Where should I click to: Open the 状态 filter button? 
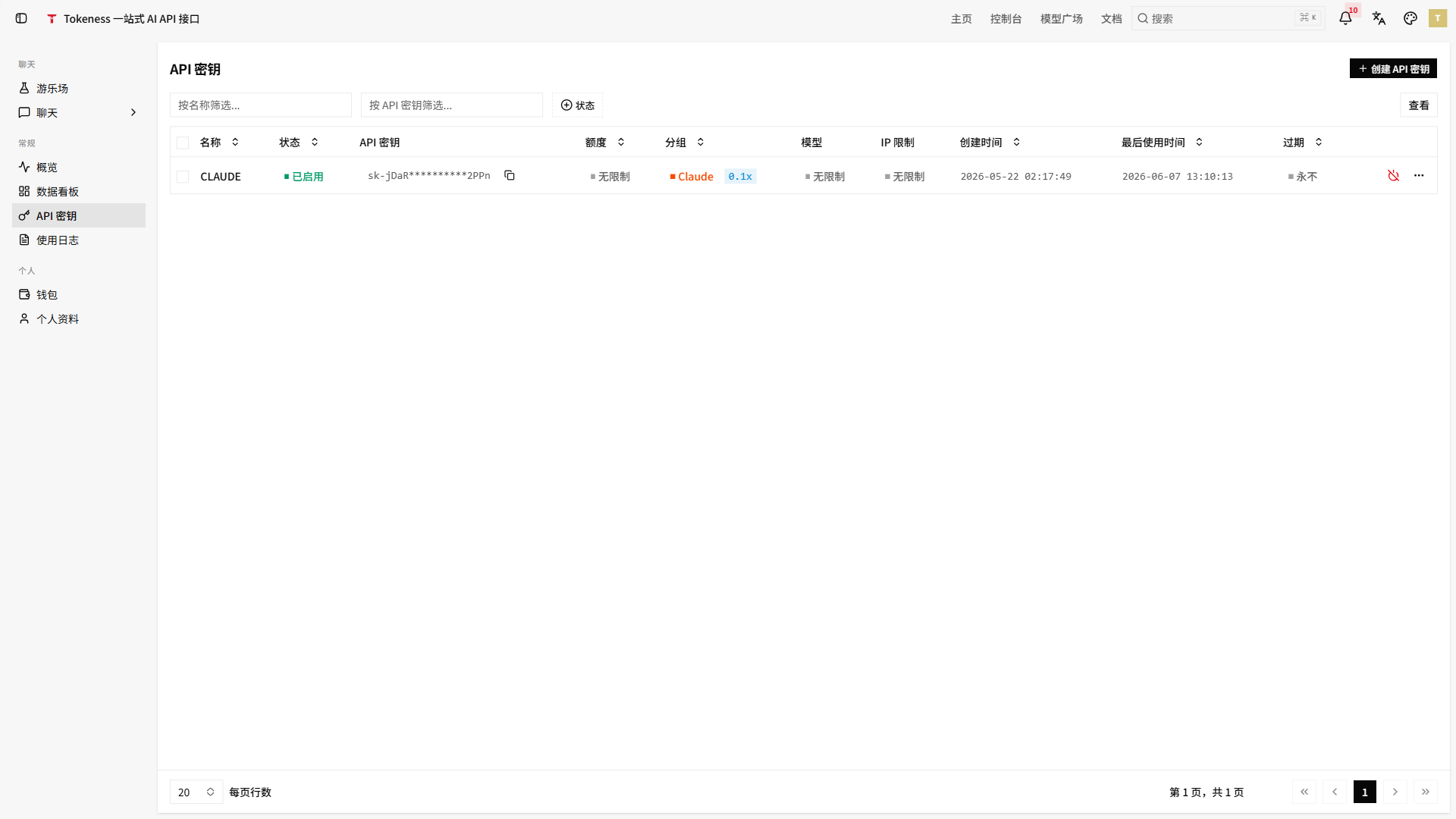577,105
